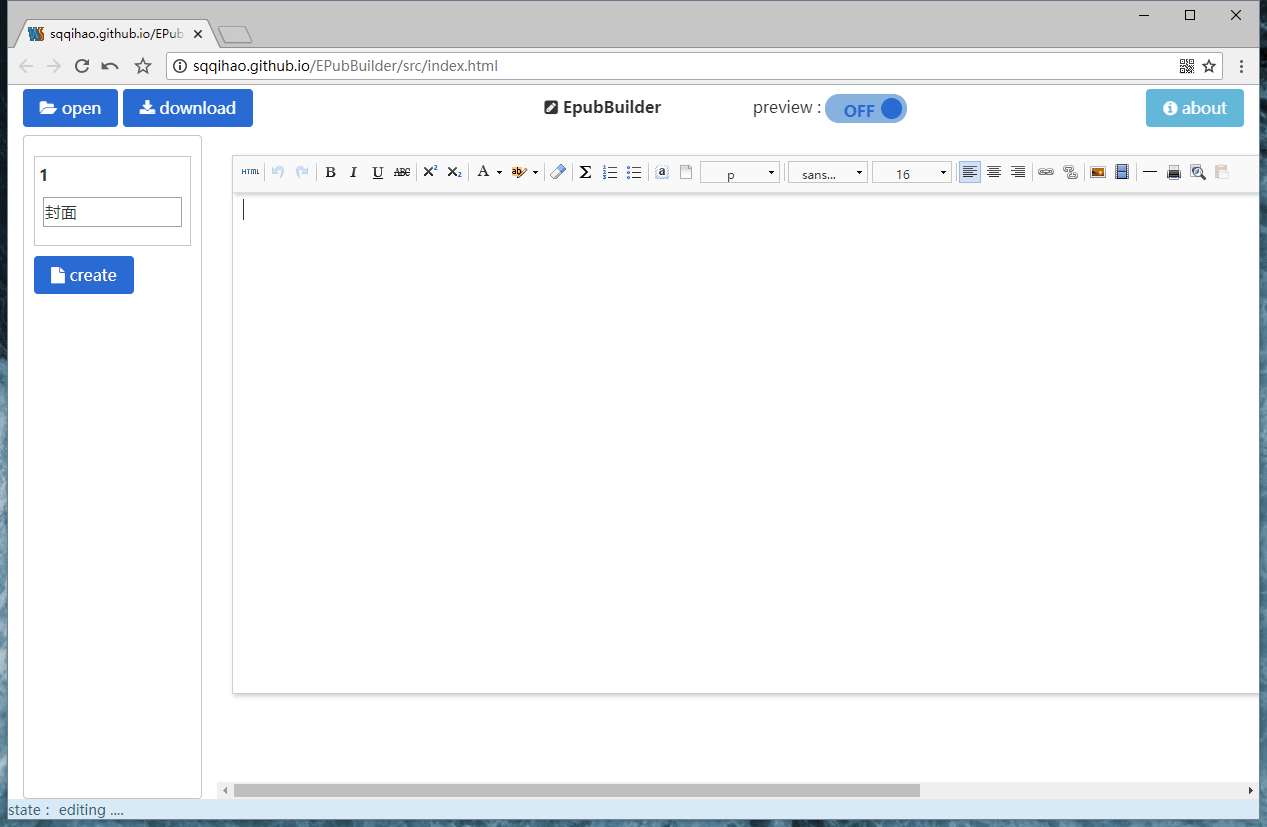The width and height of the screenshot is (1267, 827).
Task: Toggle the ordered list formatting
Action: 609,171
